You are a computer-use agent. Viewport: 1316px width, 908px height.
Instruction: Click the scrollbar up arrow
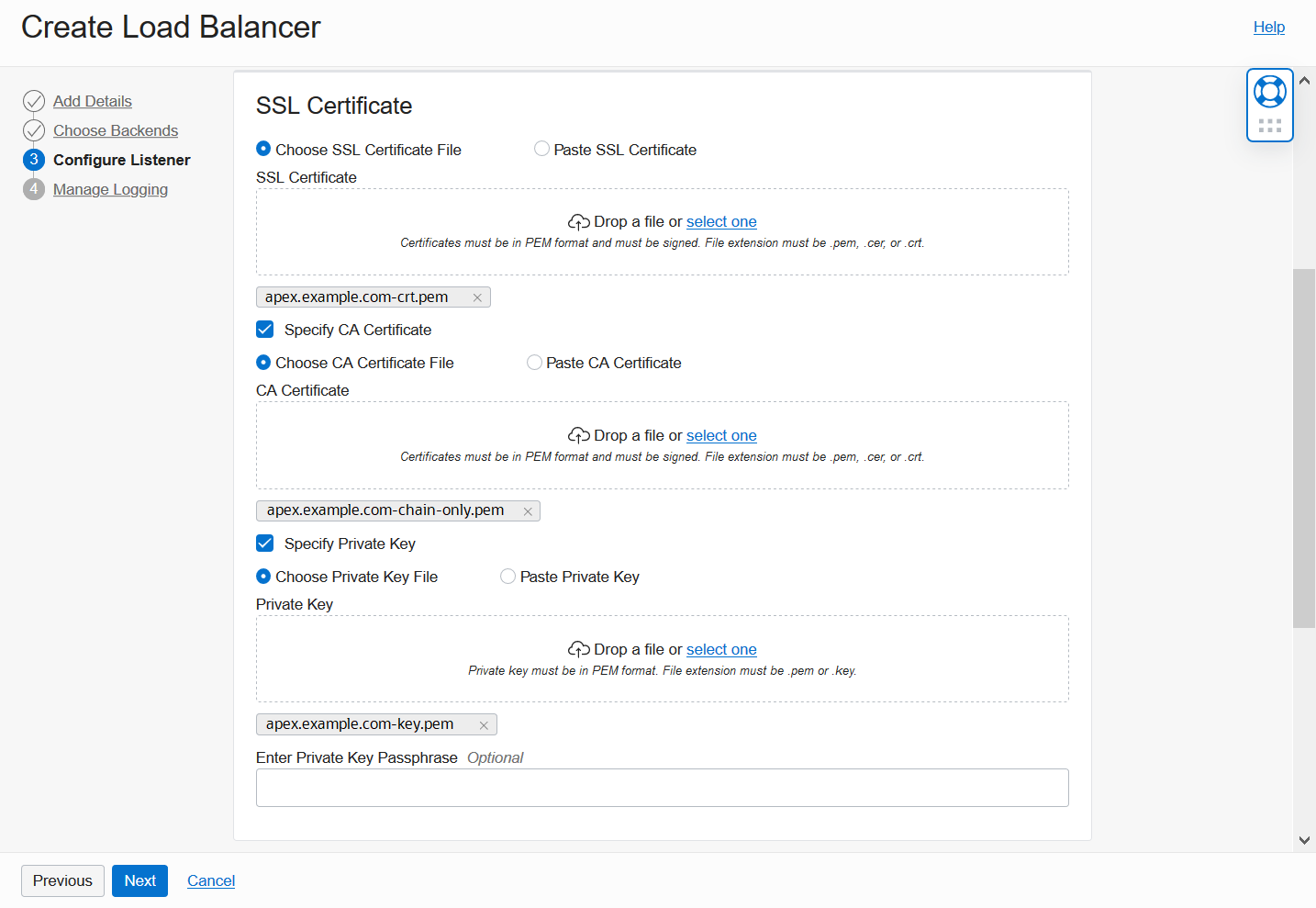click(1304, 80)
